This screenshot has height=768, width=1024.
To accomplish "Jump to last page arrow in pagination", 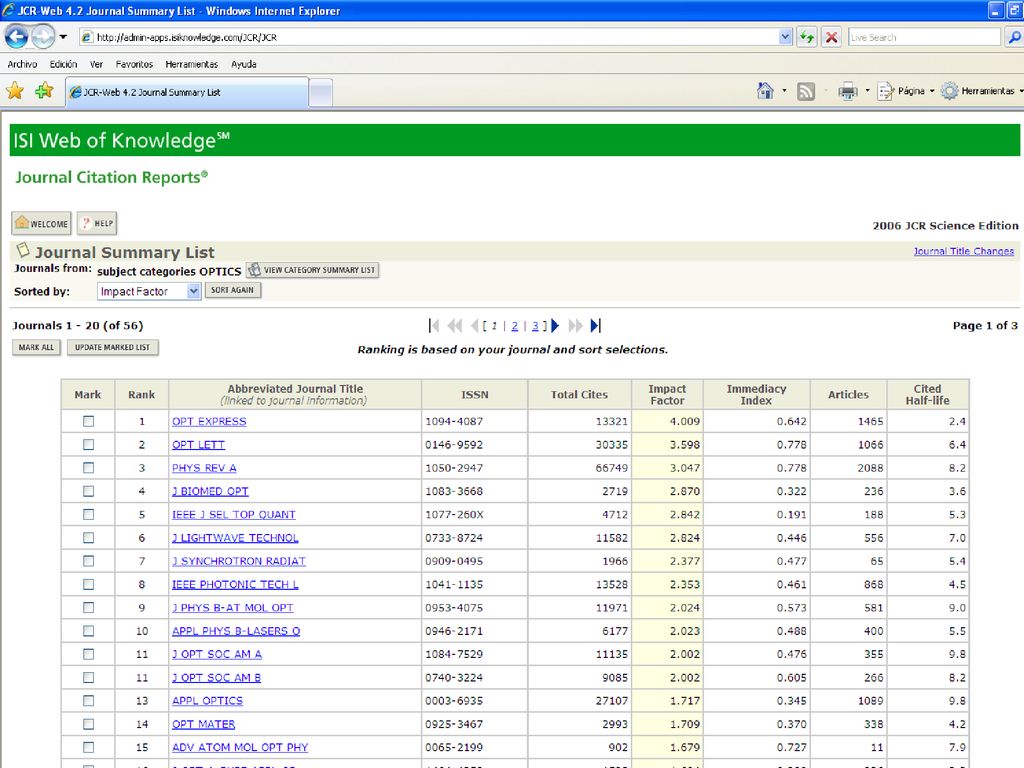I will click(595, 325).
